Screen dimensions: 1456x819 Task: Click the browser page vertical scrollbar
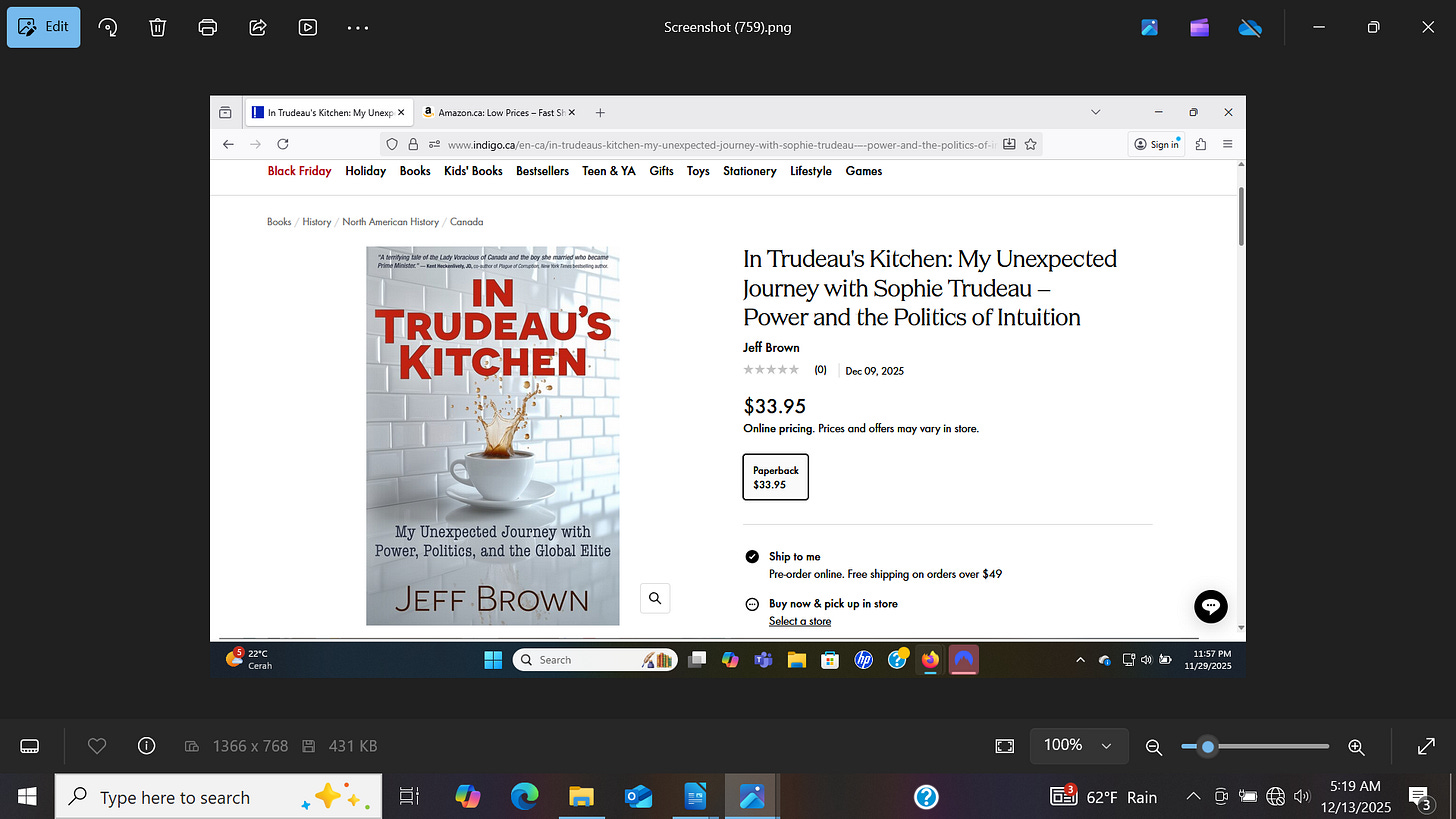[1241, 215]
